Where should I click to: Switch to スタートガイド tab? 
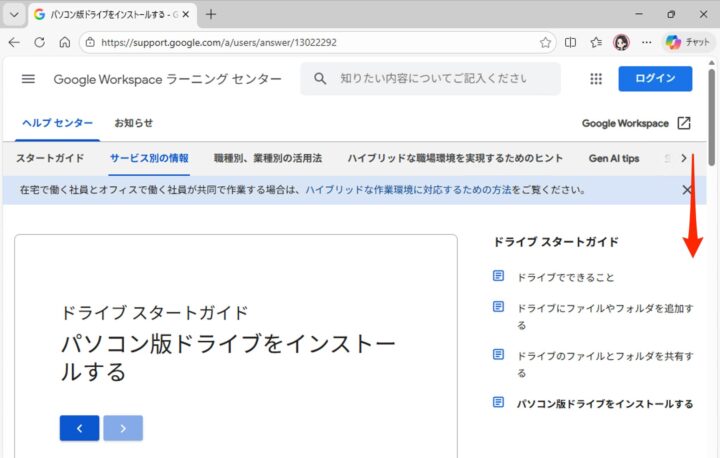click(x=50, y=158)
